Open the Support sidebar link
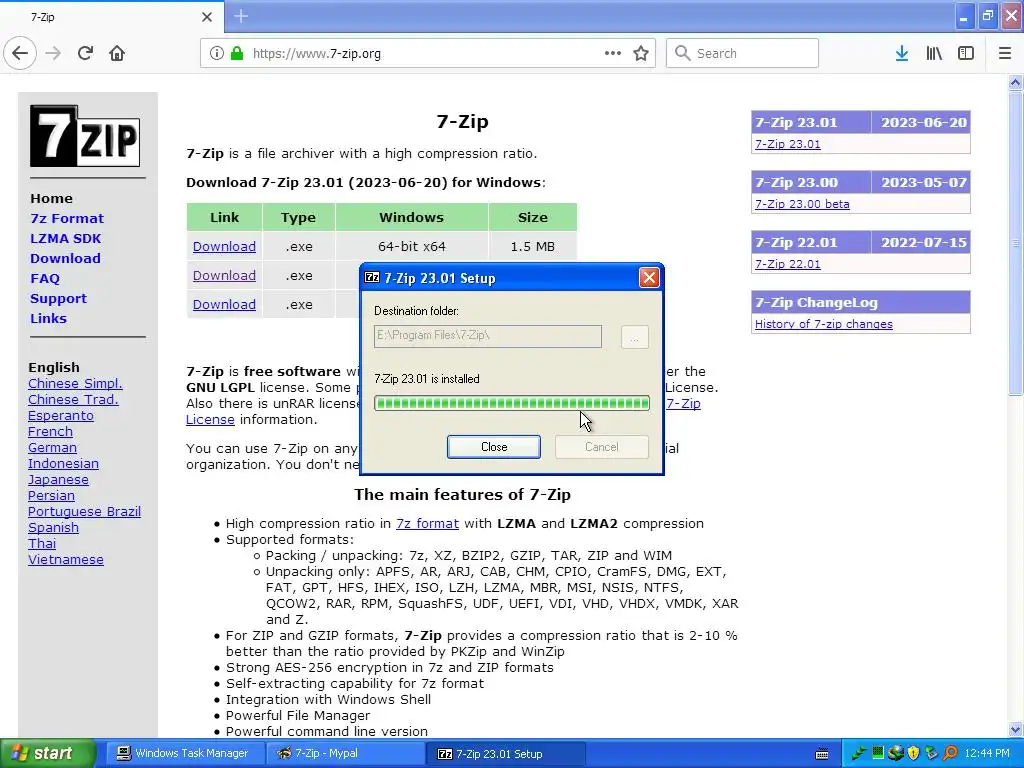 (58, 298)
